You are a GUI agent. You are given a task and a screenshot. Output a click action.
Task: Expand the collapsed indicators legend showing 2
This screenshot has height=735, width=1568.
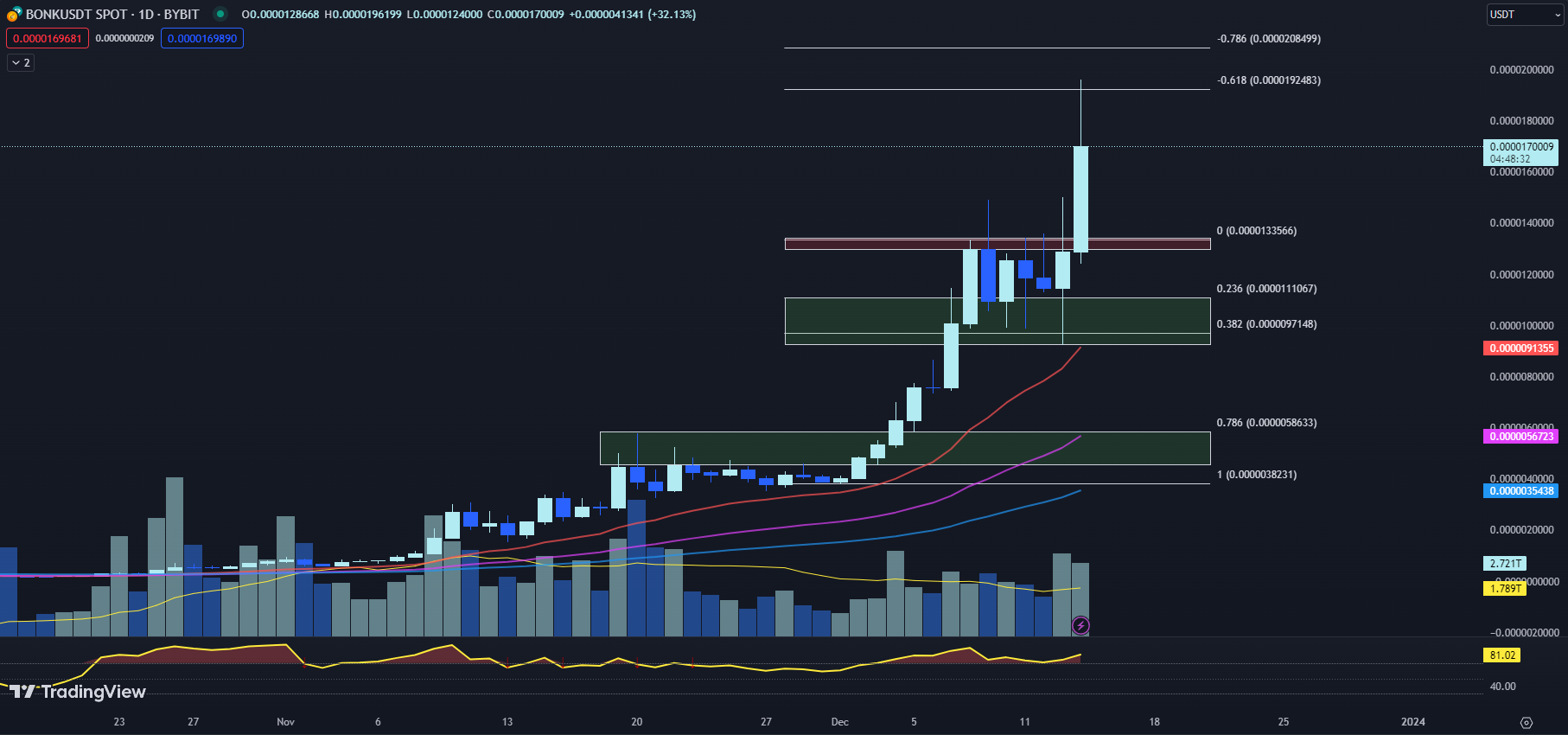[21, 63]
